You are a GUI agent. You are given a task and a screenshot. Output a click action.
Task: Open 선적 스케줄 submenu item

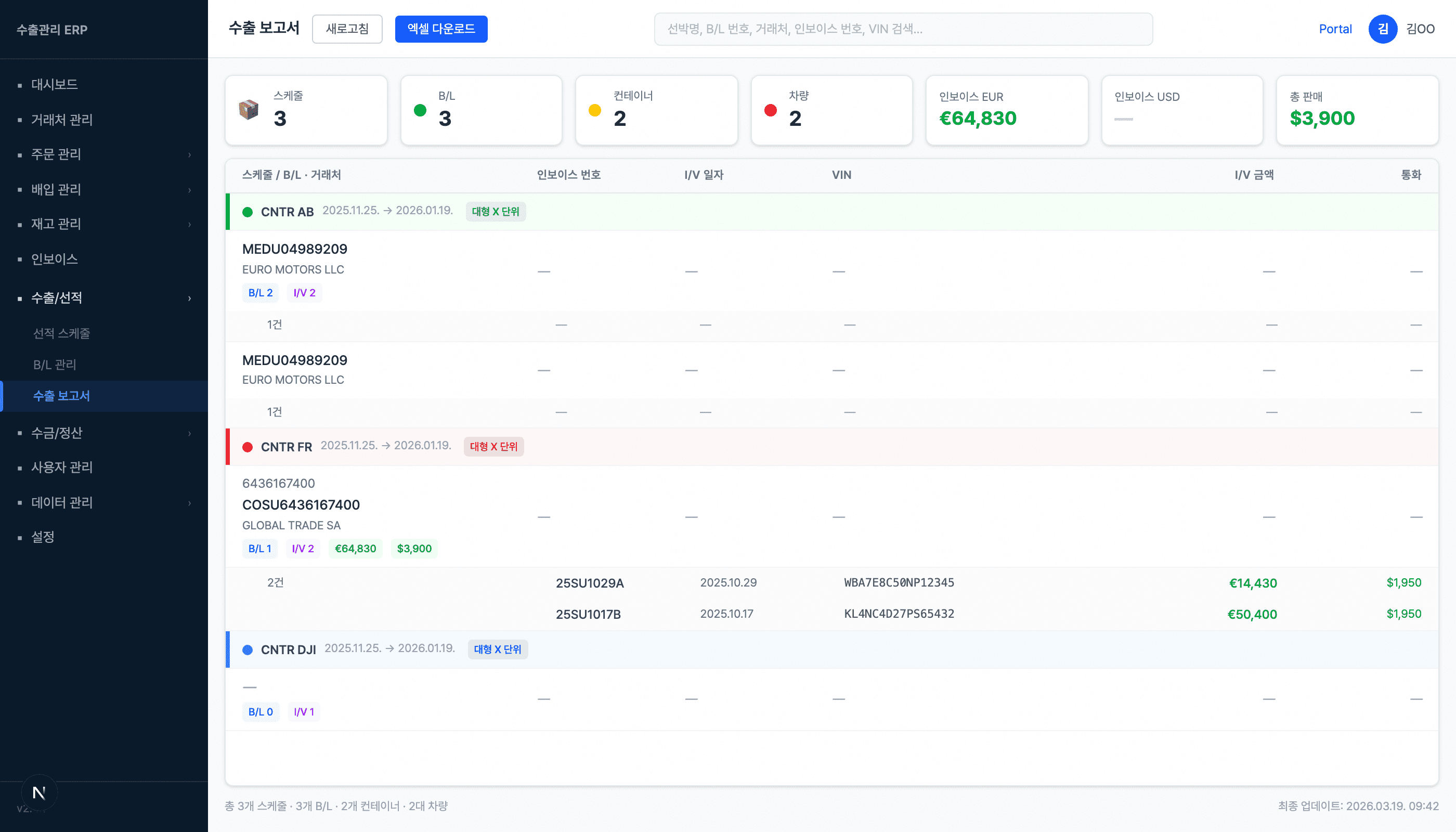(x=62, y=333)
